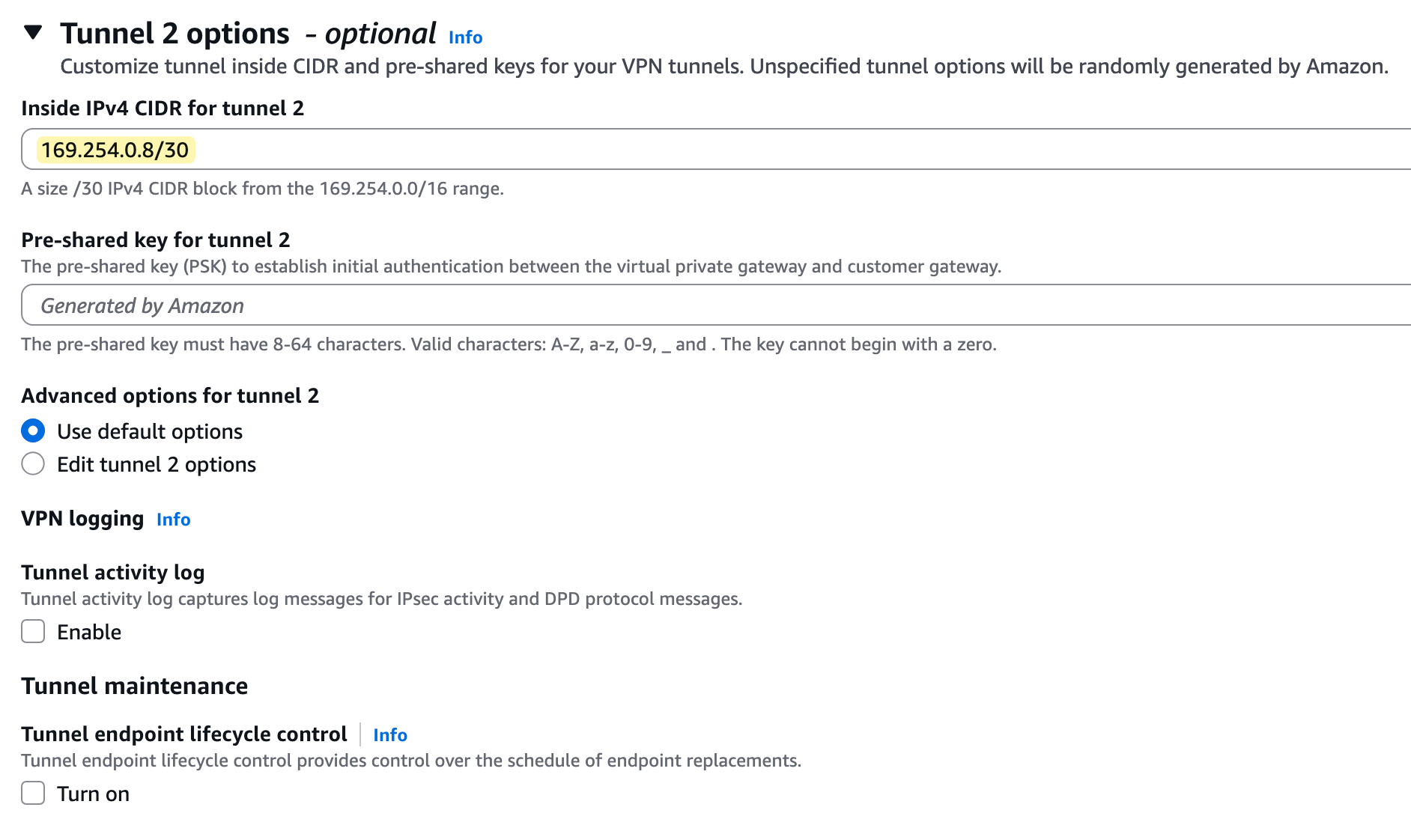1411x840 pixels.
Task: Open the VPN logging Info link
Action: (x=173, y=520)
